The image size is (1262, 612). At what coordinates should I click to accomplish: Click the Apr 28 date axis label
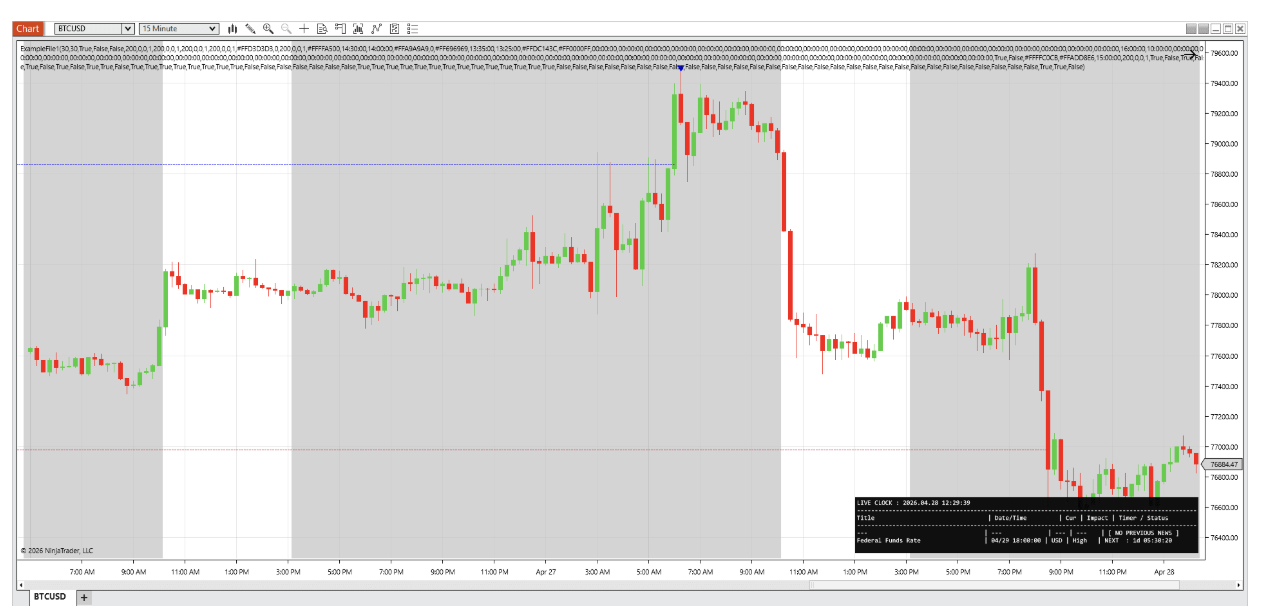1164,572
